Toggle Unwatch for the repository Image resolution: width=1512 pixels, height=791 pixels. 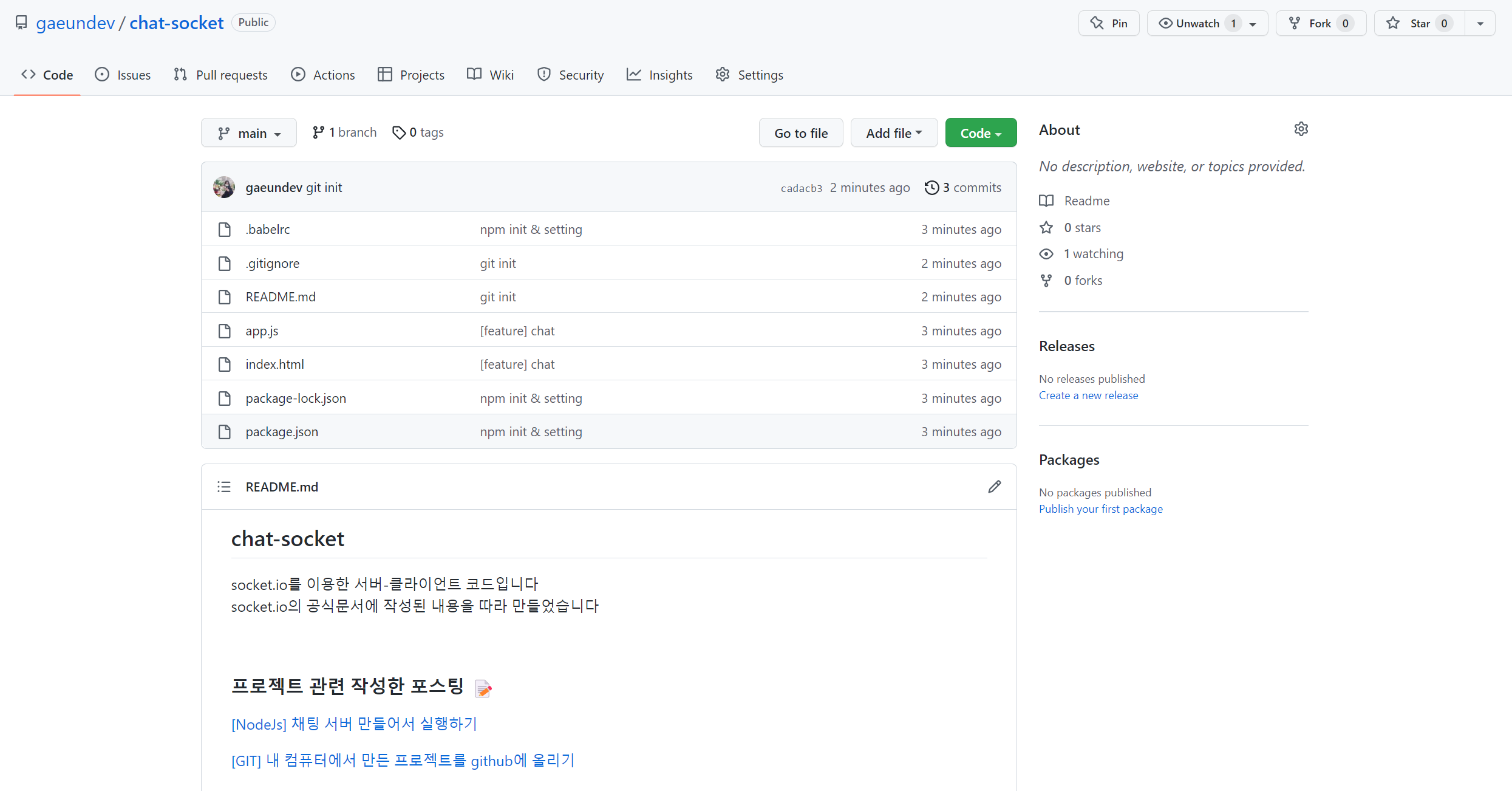[1198, 23]
